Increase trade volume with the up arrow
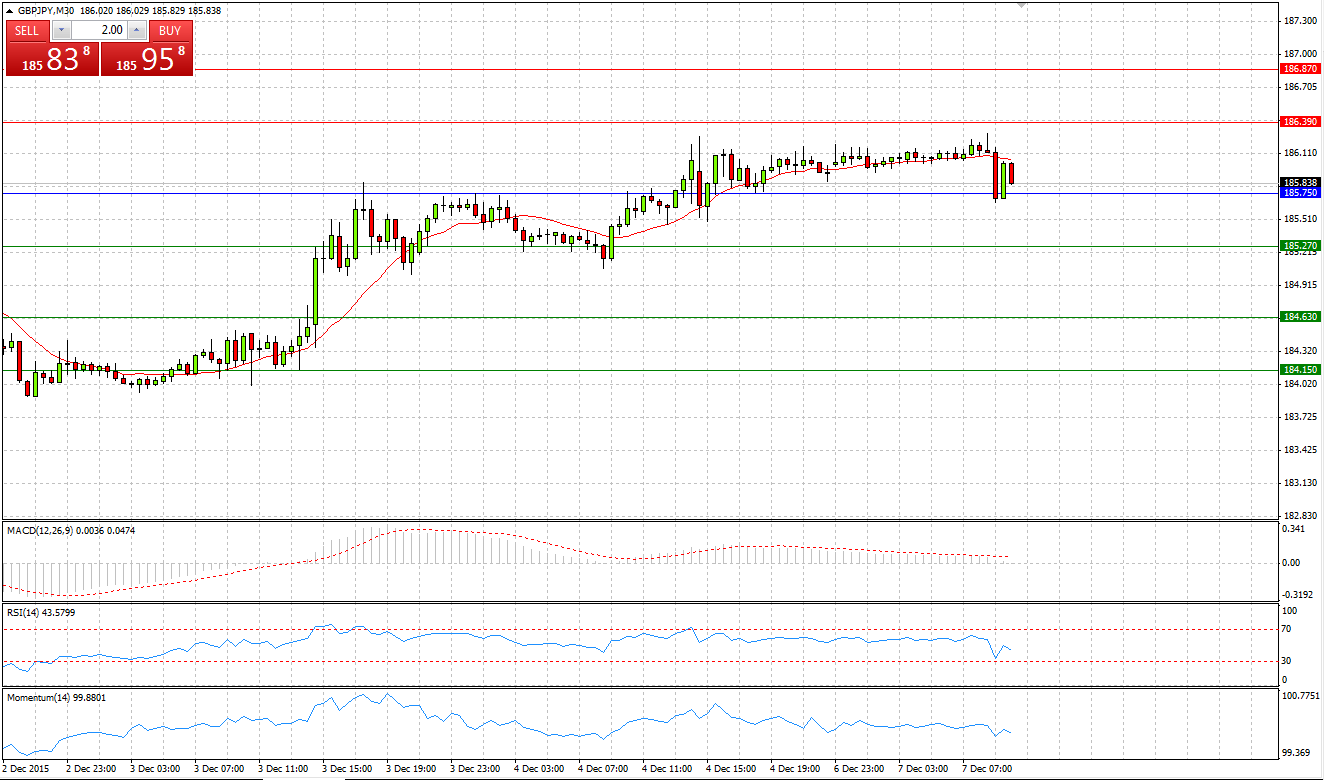Image resolution: width=1324 pixels, height=780 pixels. tap(138, 30)
